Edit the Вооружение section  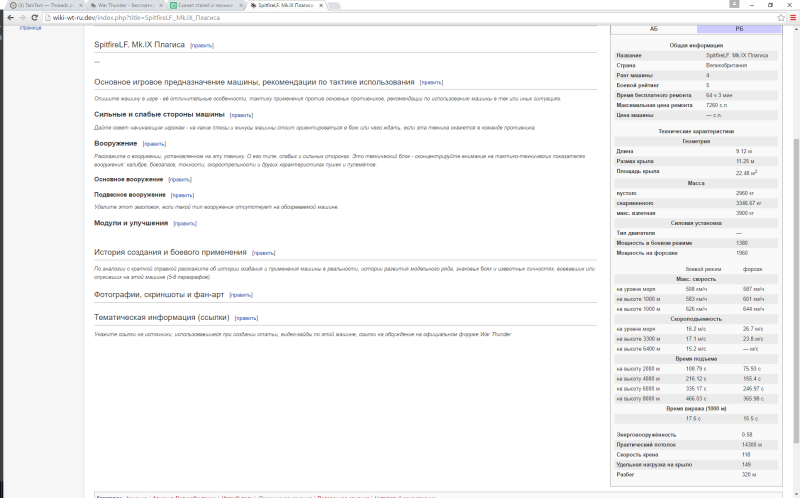point(154,144)
